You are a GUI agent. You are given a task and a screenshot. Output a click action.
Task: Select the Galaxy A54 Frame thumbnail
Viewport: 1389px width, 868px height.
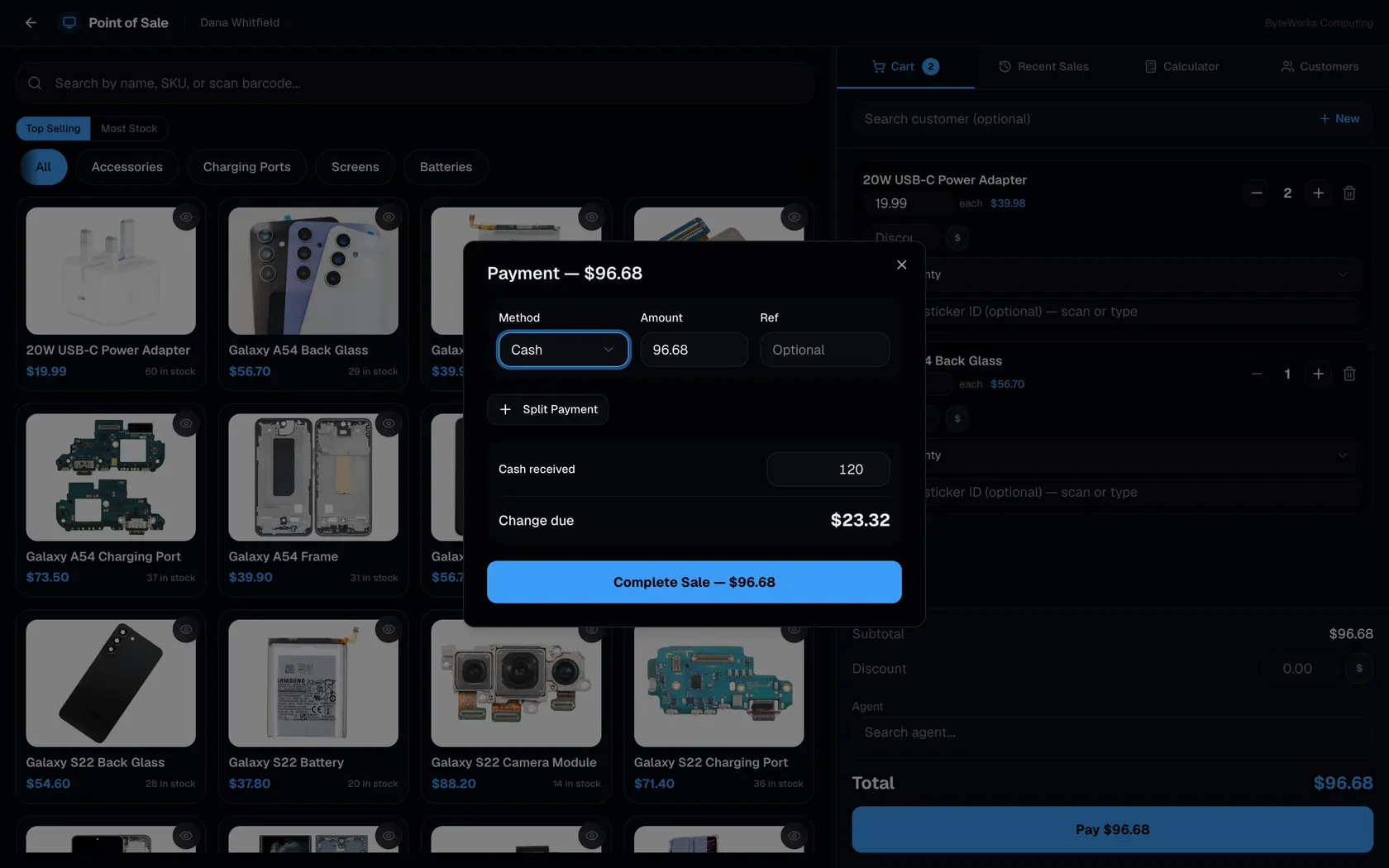tap(313, 477)
